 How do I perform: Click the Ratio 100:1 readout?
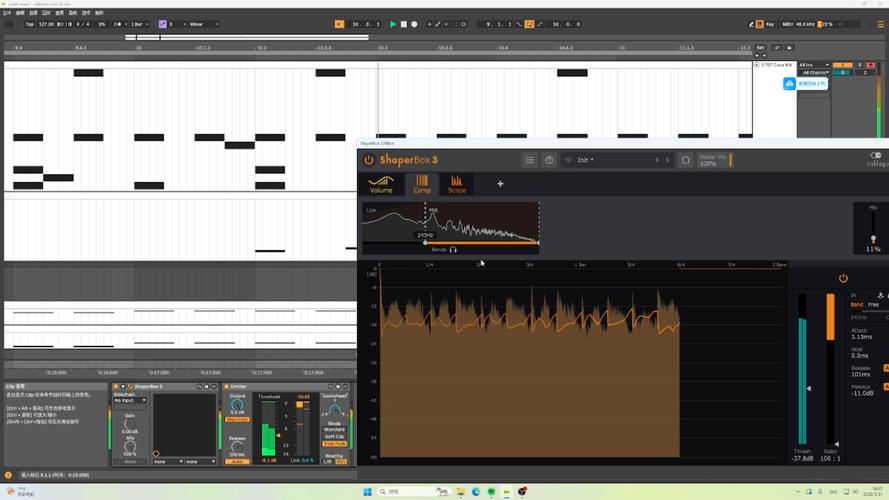831,459
